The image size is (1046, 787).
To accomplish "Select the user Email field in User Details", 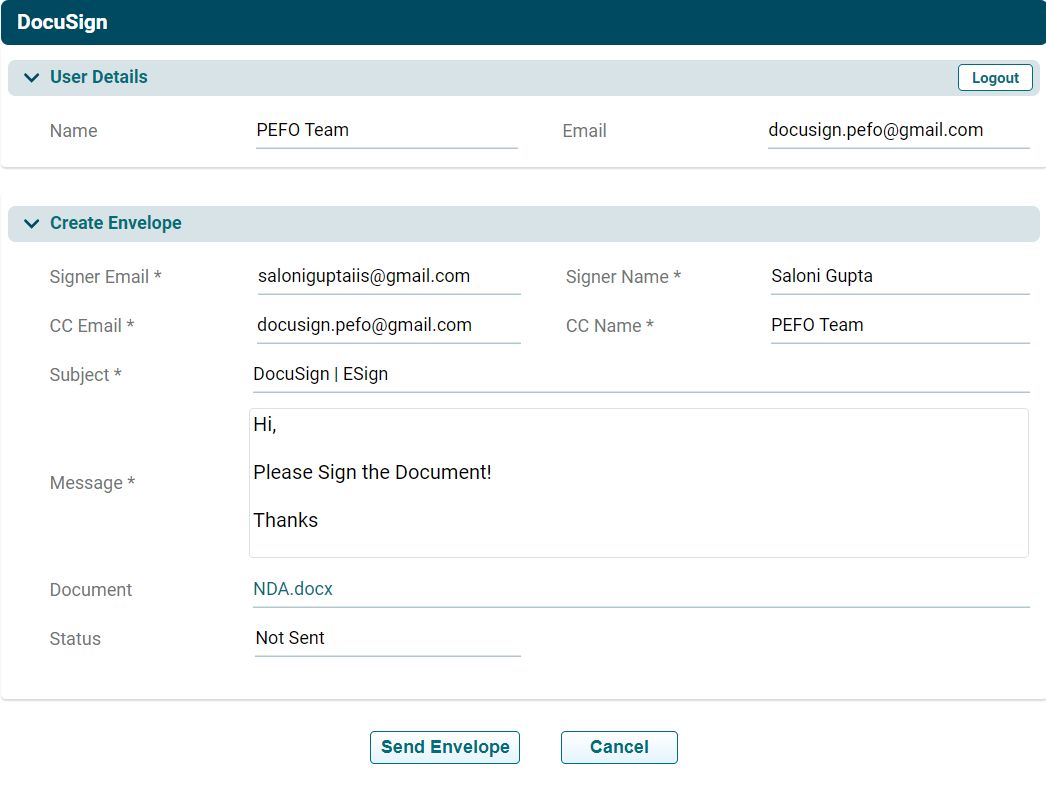I will (x=897, y=130).
